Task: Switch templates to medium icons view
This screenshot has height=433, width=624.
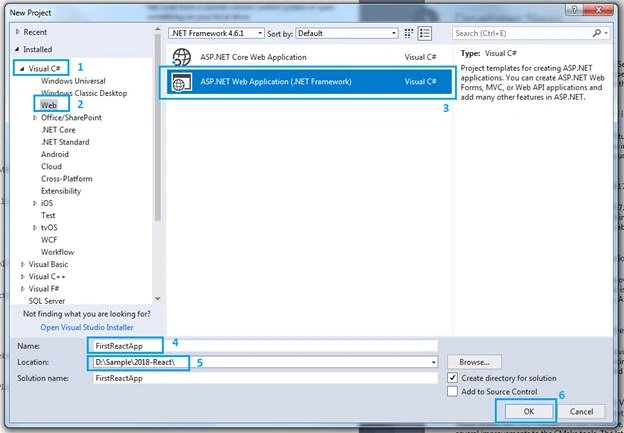Action: tap(408, 33)
